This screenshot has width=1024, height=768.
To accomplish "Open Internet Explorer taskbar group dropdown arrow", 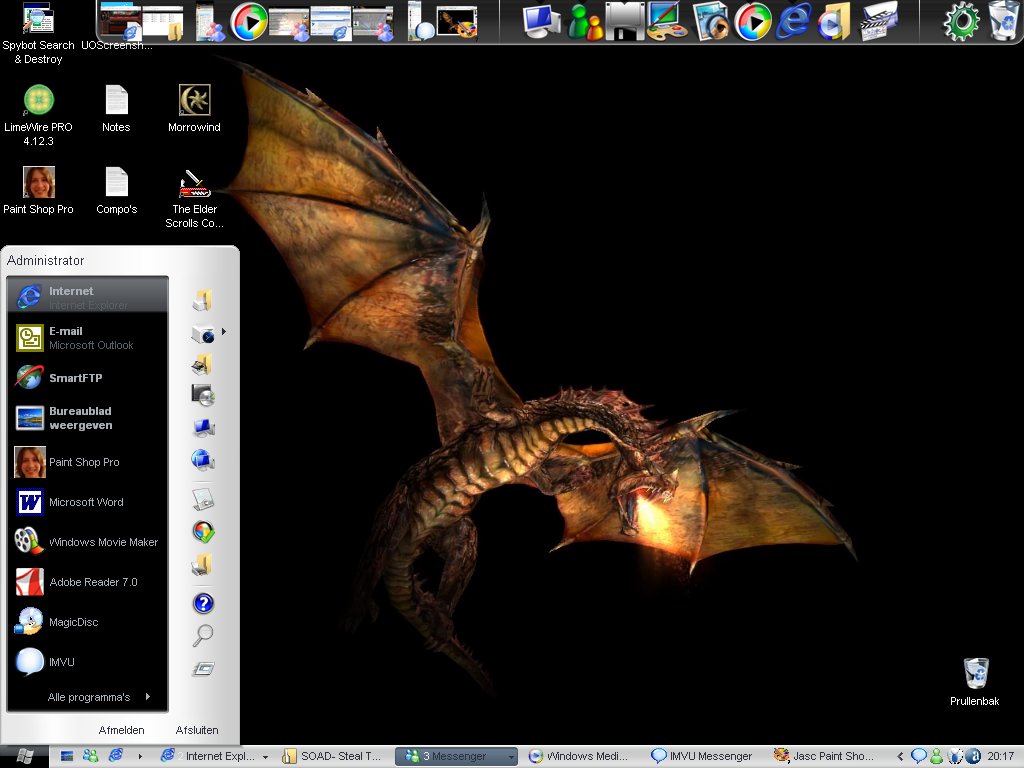I will (x=265, y=757).
